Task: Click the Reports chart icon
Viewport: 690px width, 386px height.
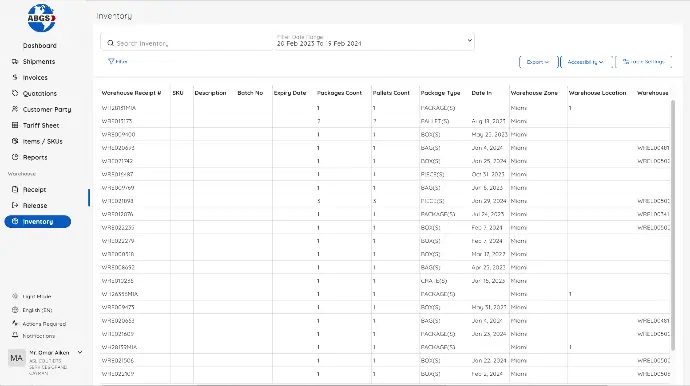Action: (15, 157)
